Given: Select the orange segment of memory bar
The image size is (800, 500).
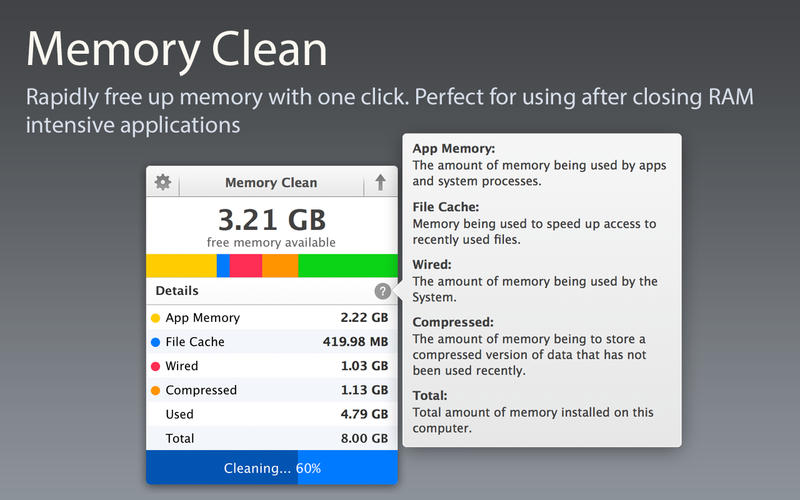Looking at the screenshot, I should click(280, 265).
